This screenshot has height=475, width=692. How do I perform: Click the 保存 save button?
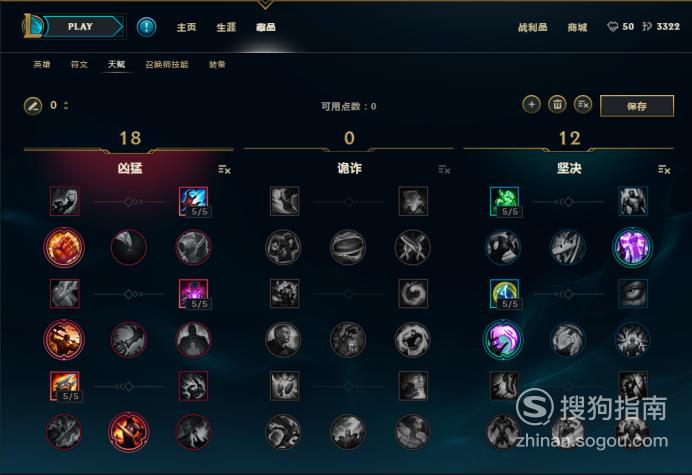[x=637, y=106]
